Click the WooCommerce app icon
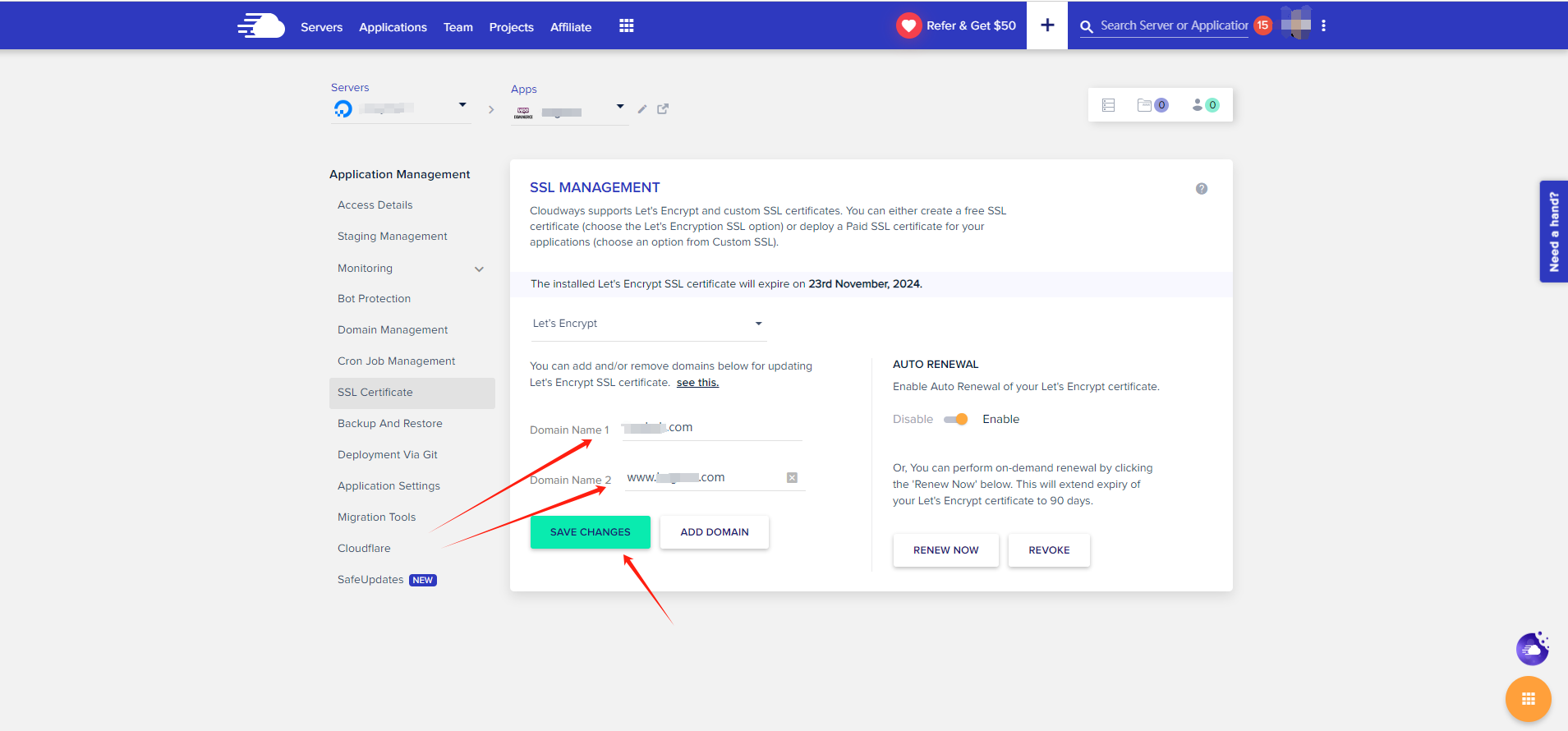 [x=523, y=113]
